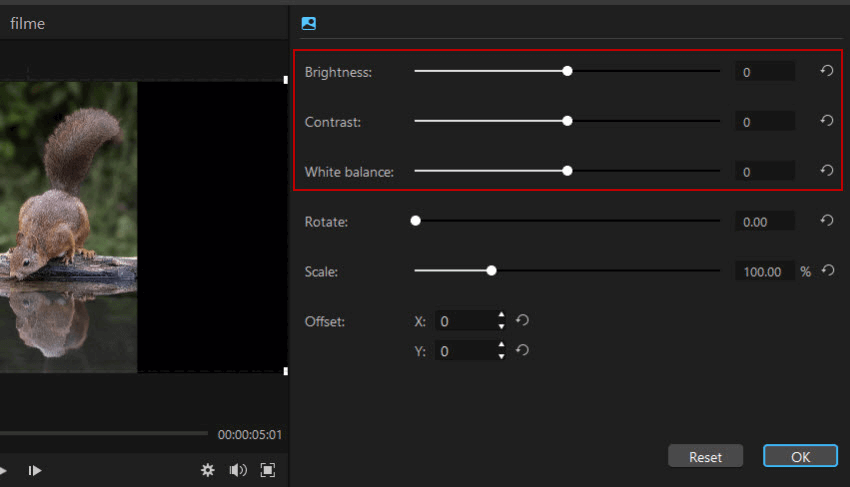The width and height of the screenshot is (850, 487).
Task: Reset the Brightness value with its undo icon
Action: click(827, 71)
